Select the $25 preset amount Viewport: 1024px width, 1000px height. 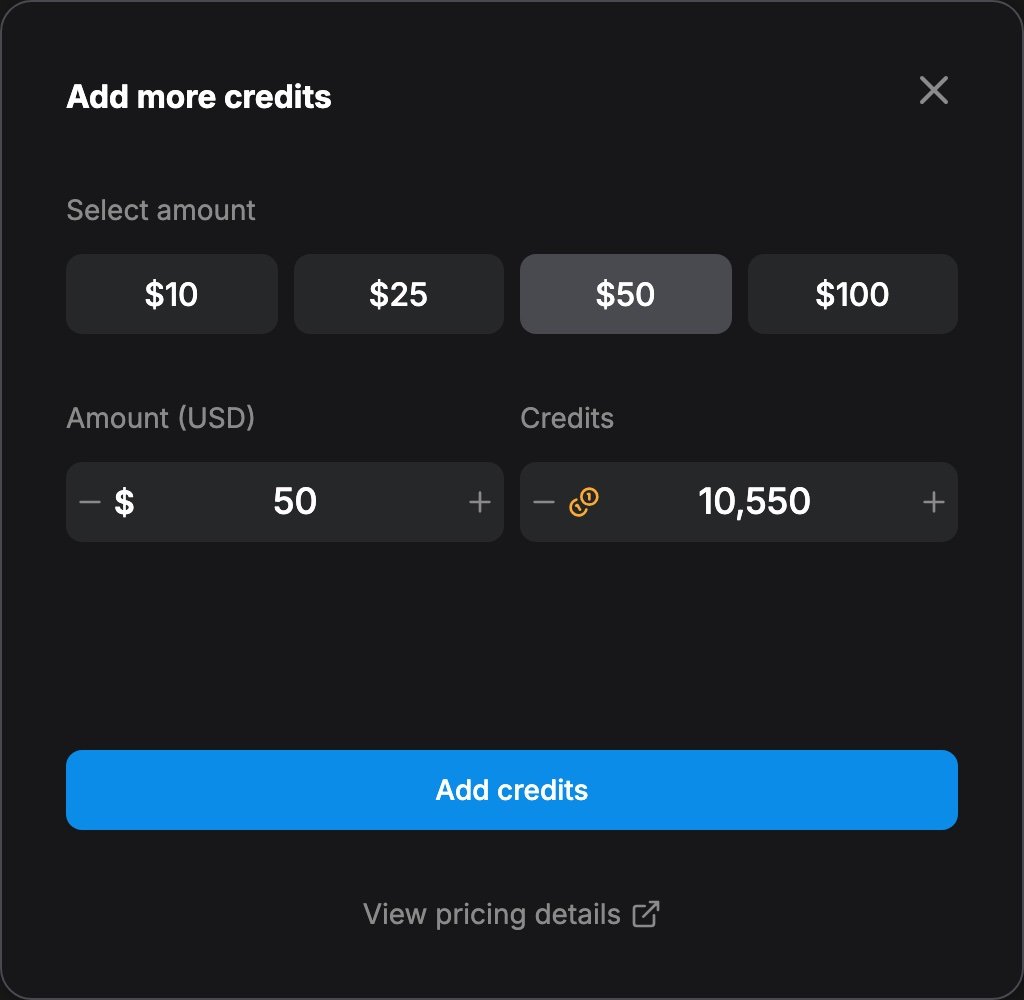click(x=398, y=294)
